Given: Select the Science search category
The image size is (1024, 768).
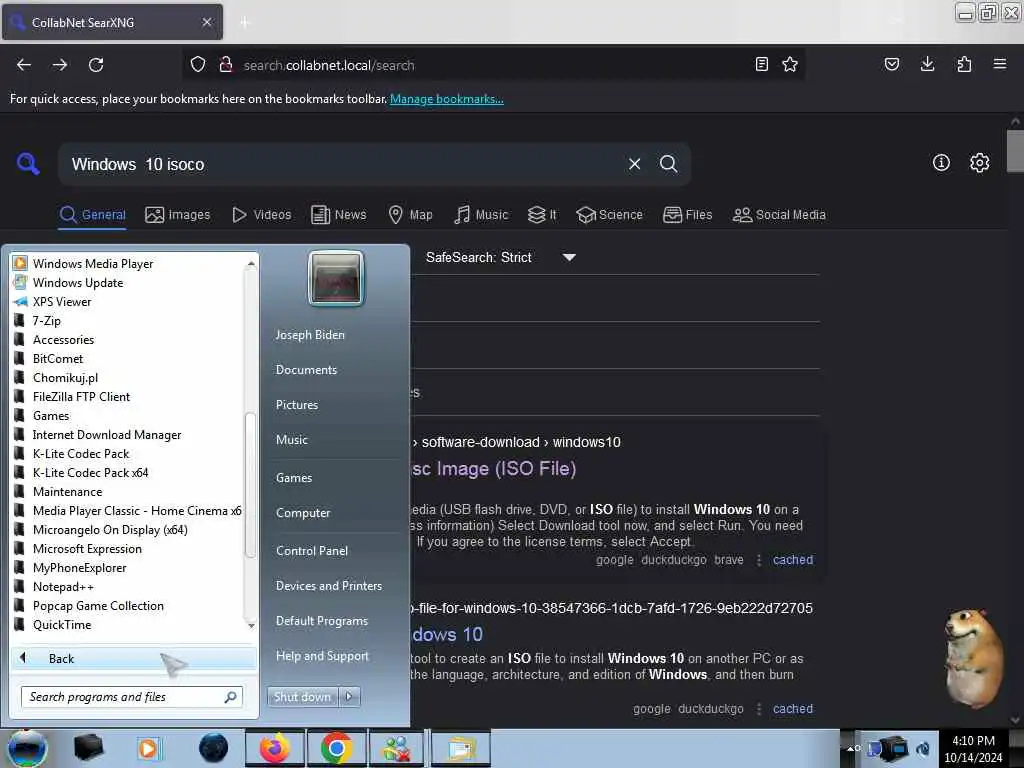Looking at the screenshot, I should [x=609, y=215].
